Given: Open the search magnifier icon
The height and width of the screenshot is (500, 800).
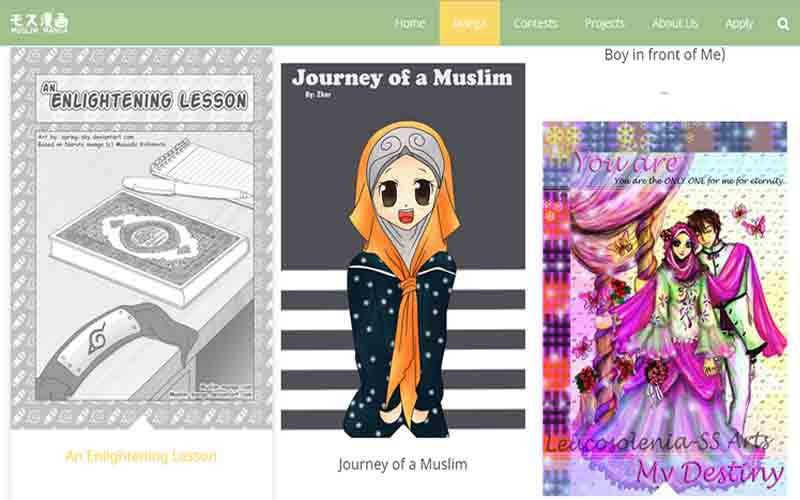Looking at the screenshot, I should (x=783, y=23).
